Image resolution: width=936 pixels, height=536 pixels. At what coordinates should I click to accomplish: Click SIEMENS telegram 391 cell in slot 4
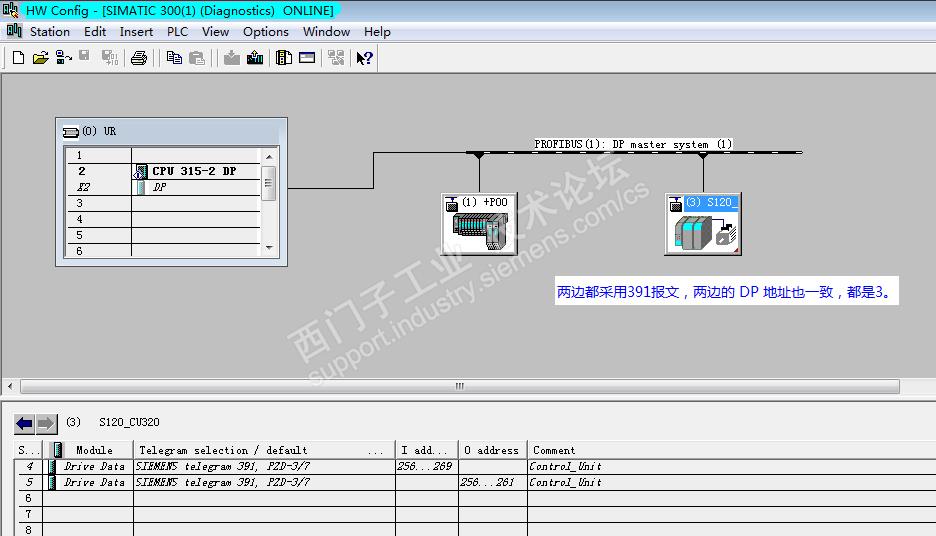(264, 466)
